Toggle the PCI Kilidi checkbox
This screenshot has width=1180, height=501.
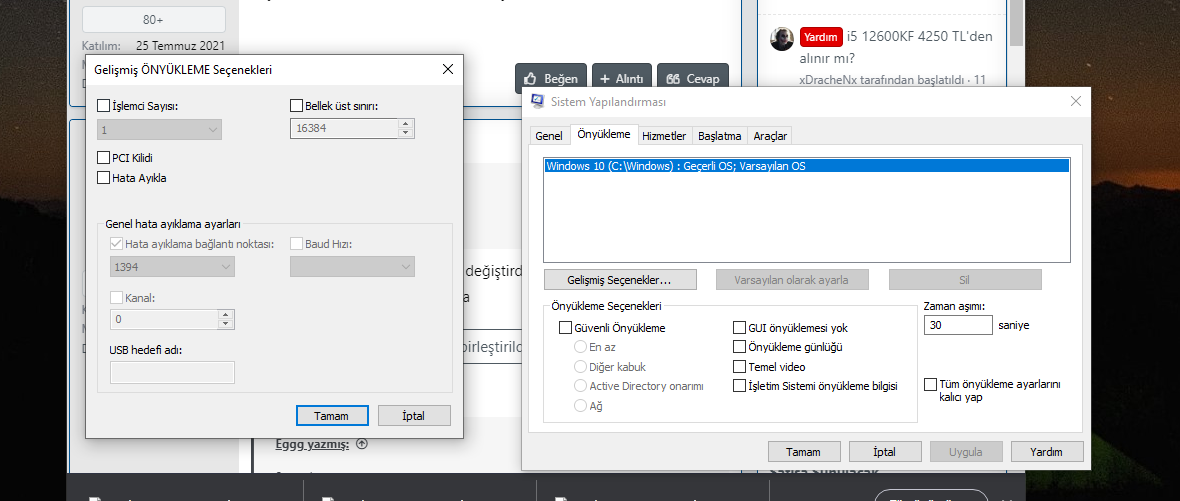click(x=103, y=158)
